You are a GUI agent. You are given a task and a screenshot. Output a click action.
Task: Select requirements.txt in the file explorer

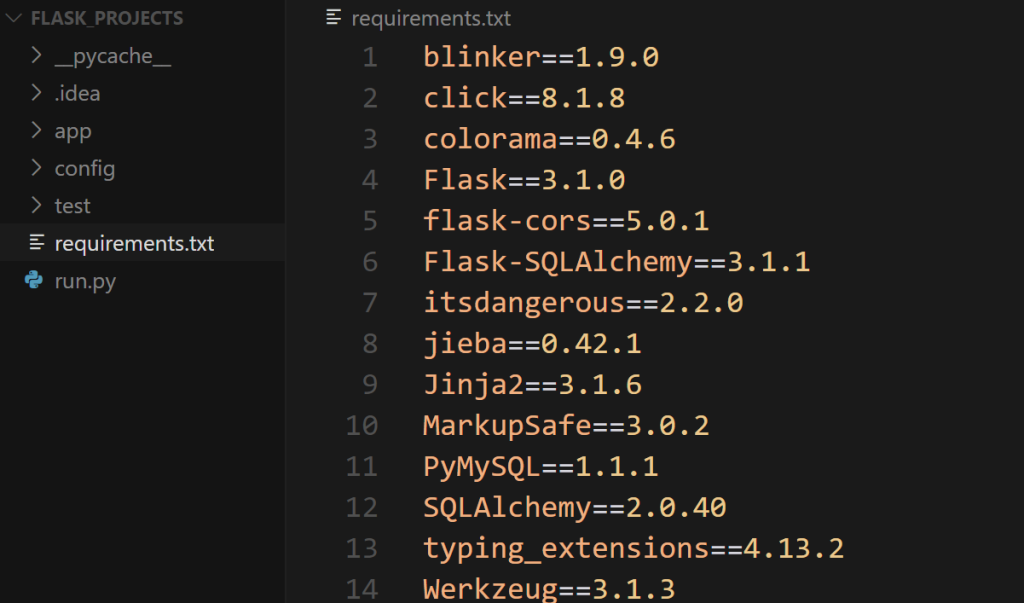coord(134,243)
